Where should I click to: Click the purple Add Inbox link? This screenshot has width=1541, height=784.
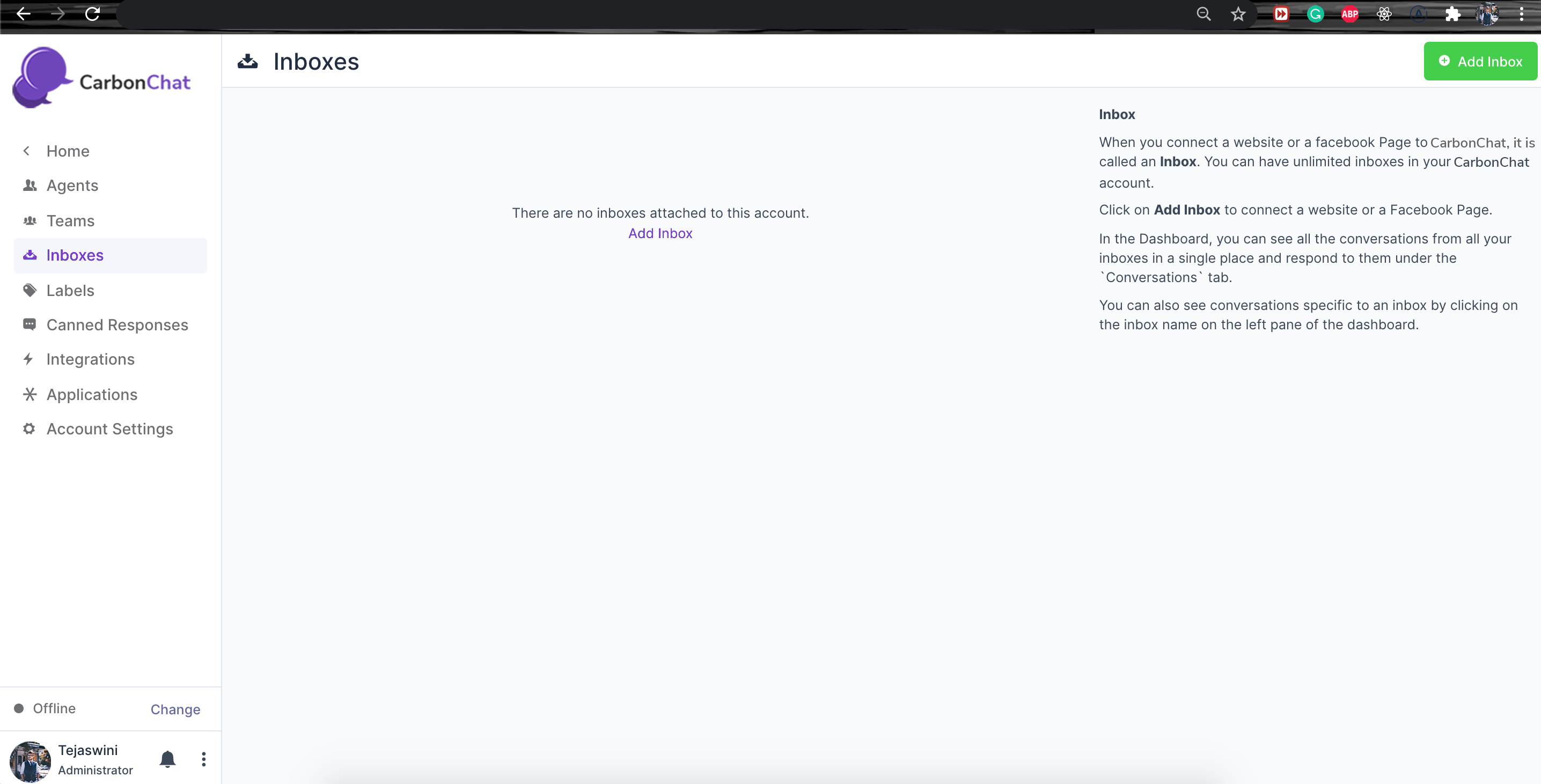coord(660,233)
